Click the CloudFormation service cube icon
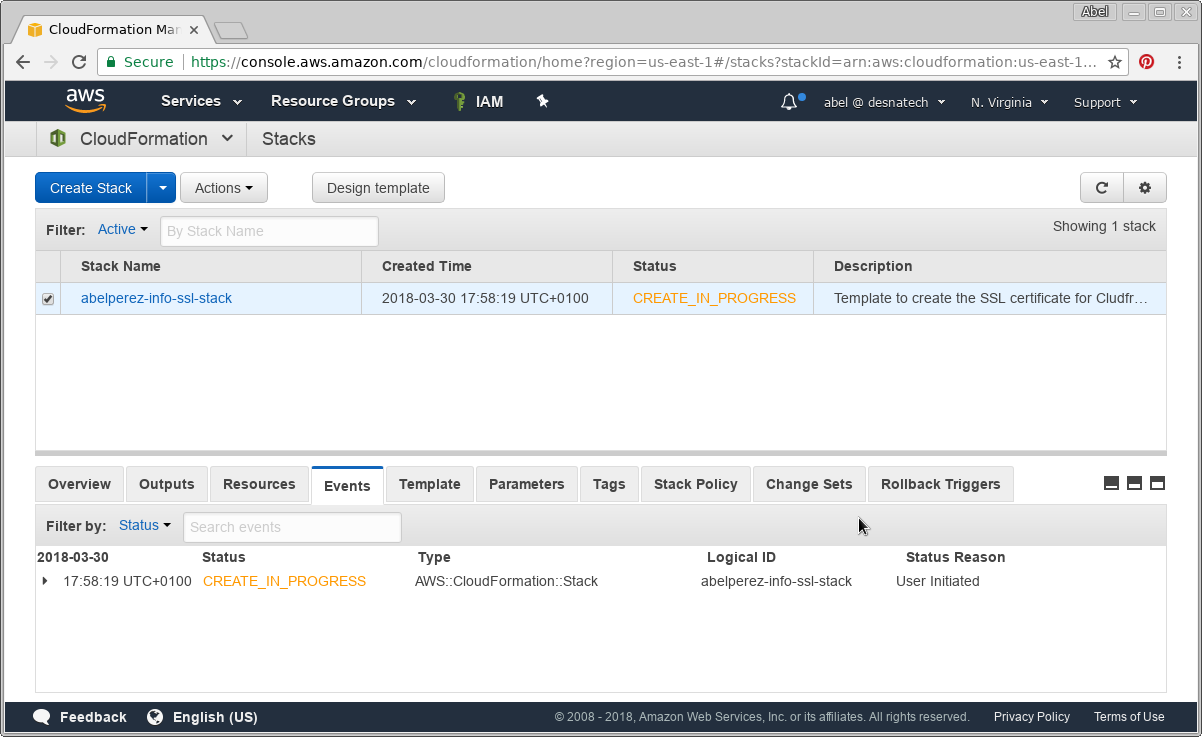This screenshot has height=737, width=1202. [x=58, y=139]
